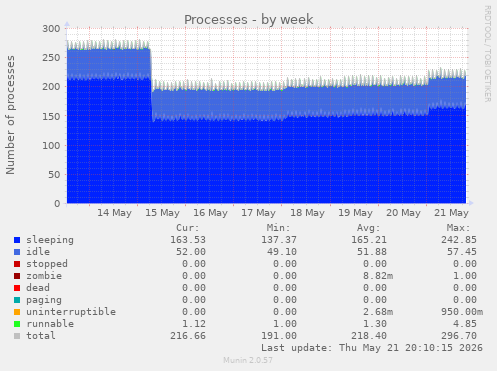Click the '20 May' x-axis label

tap(403, 213)
